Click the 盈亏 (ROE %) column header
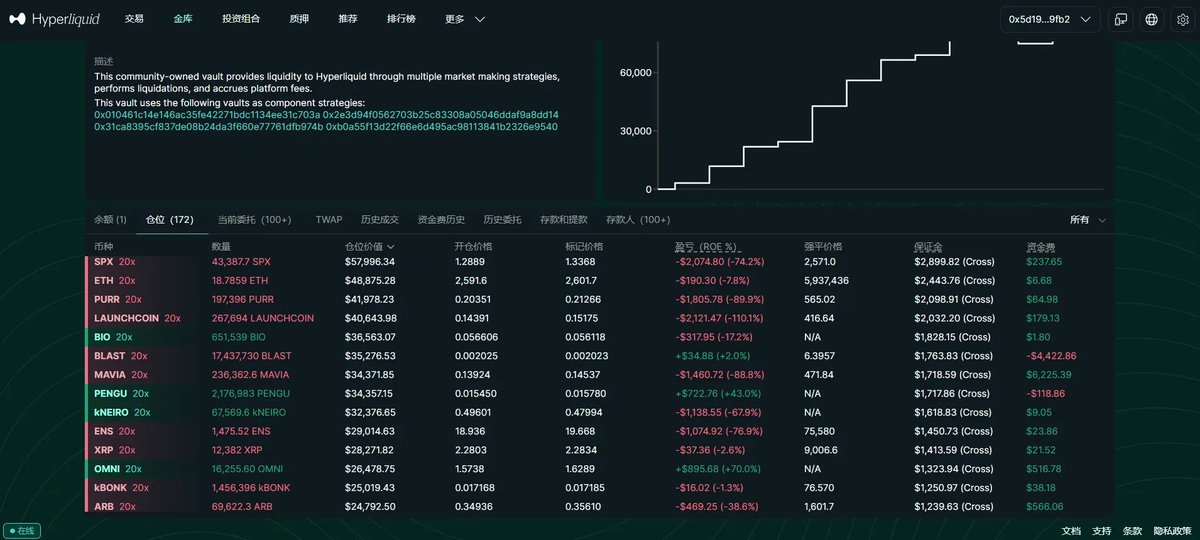 708,246
